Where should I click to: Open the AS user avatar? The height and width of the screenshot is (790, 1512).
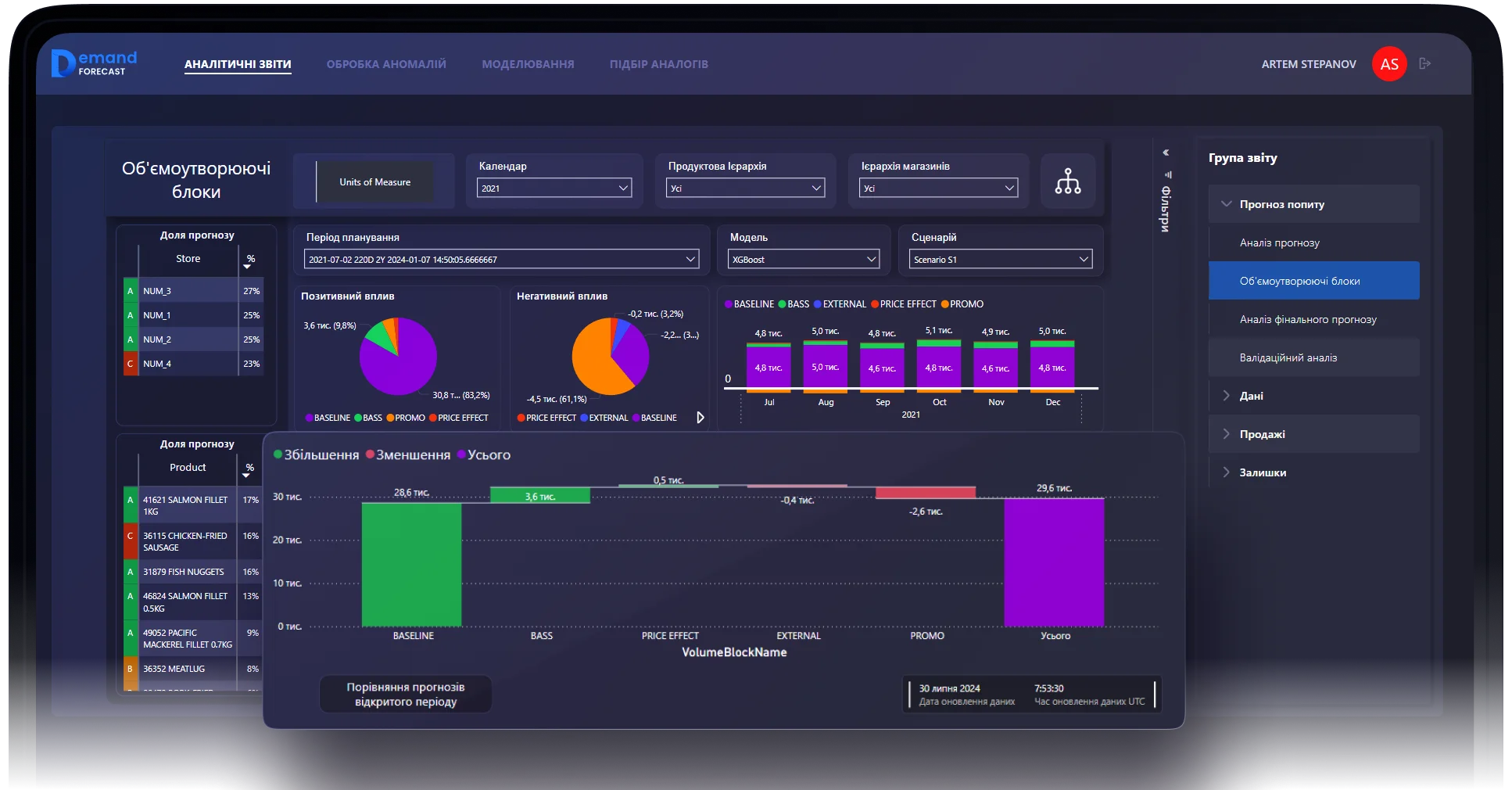tap(1388, 64)
